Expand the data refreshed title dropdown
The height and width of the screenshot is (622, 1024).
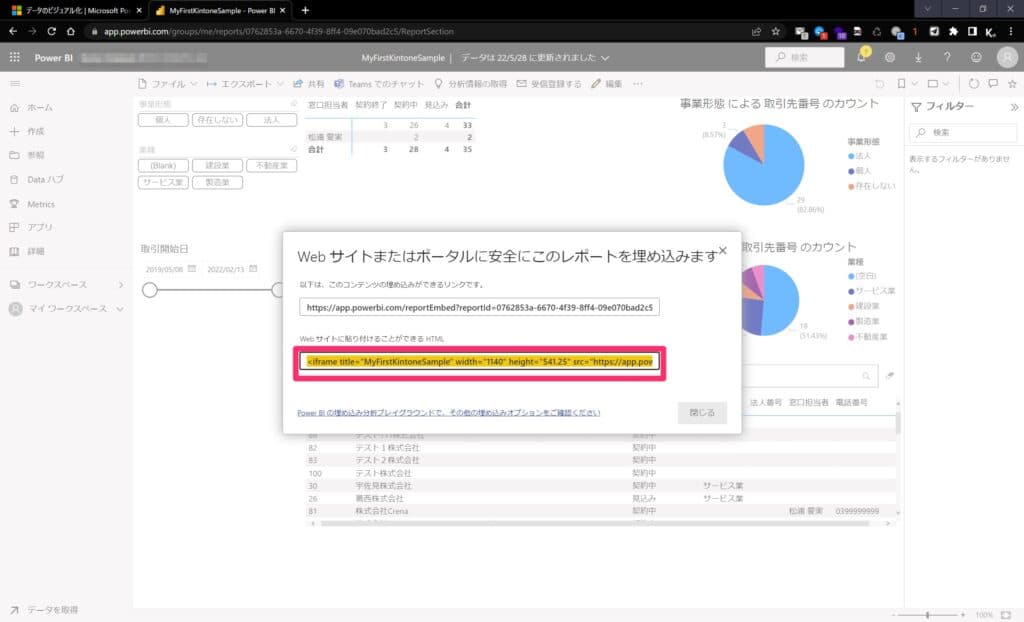tap(605, 58)
